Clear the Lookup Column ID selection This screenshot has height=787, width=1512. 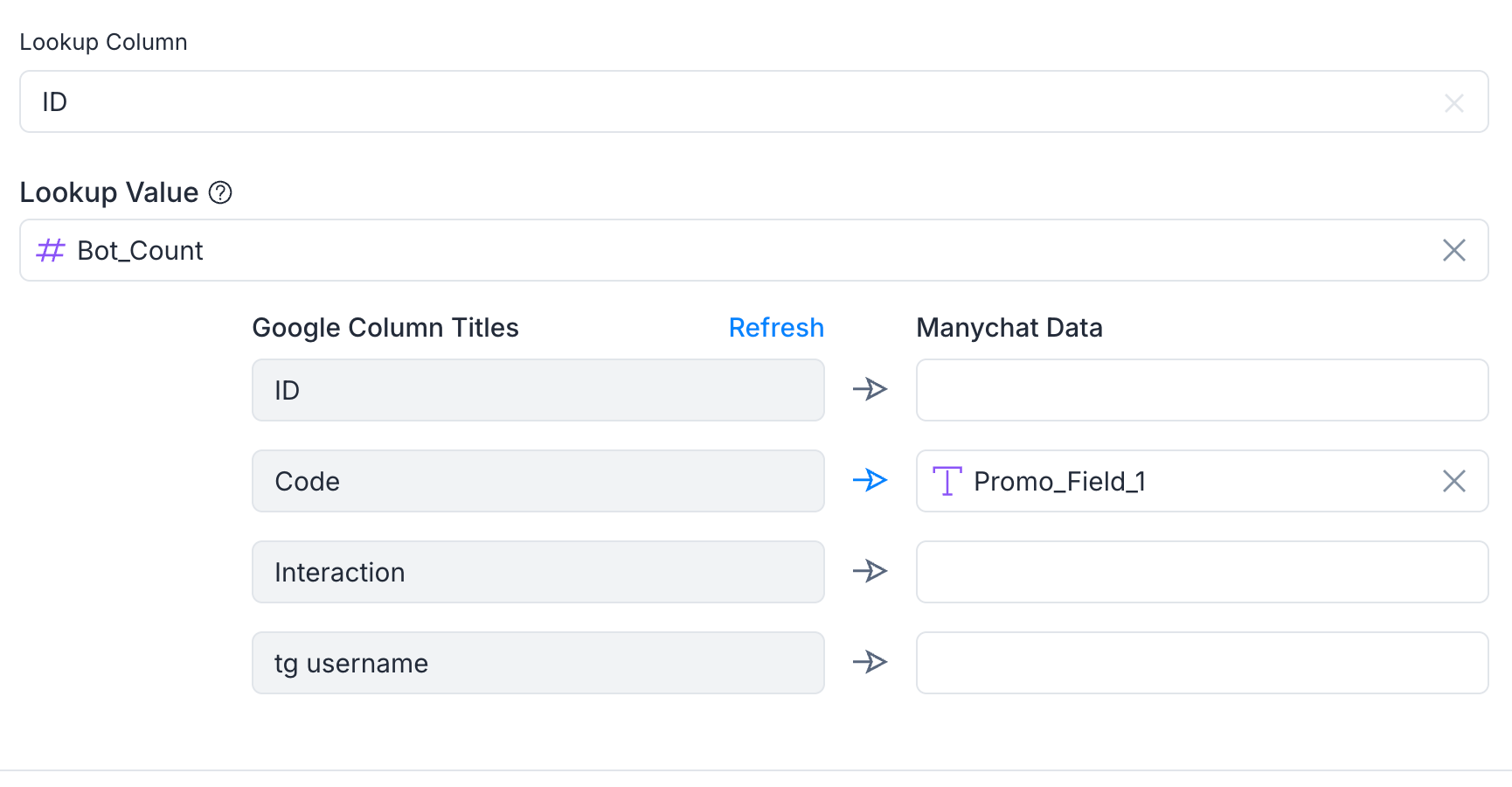coord(1453,103)
